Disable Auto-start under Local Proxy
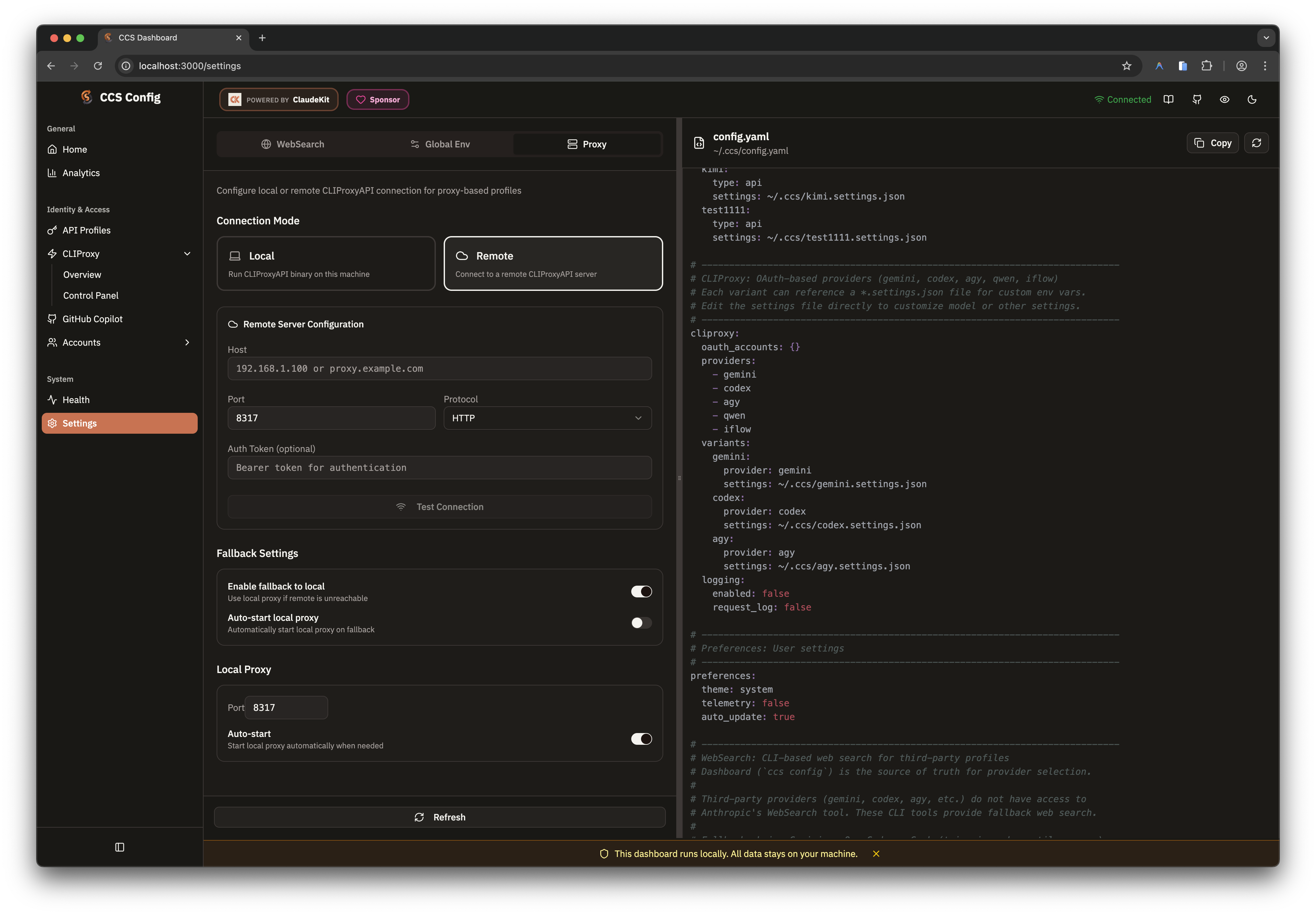Viewport: 1316px width, 915px height. [641, 739]
